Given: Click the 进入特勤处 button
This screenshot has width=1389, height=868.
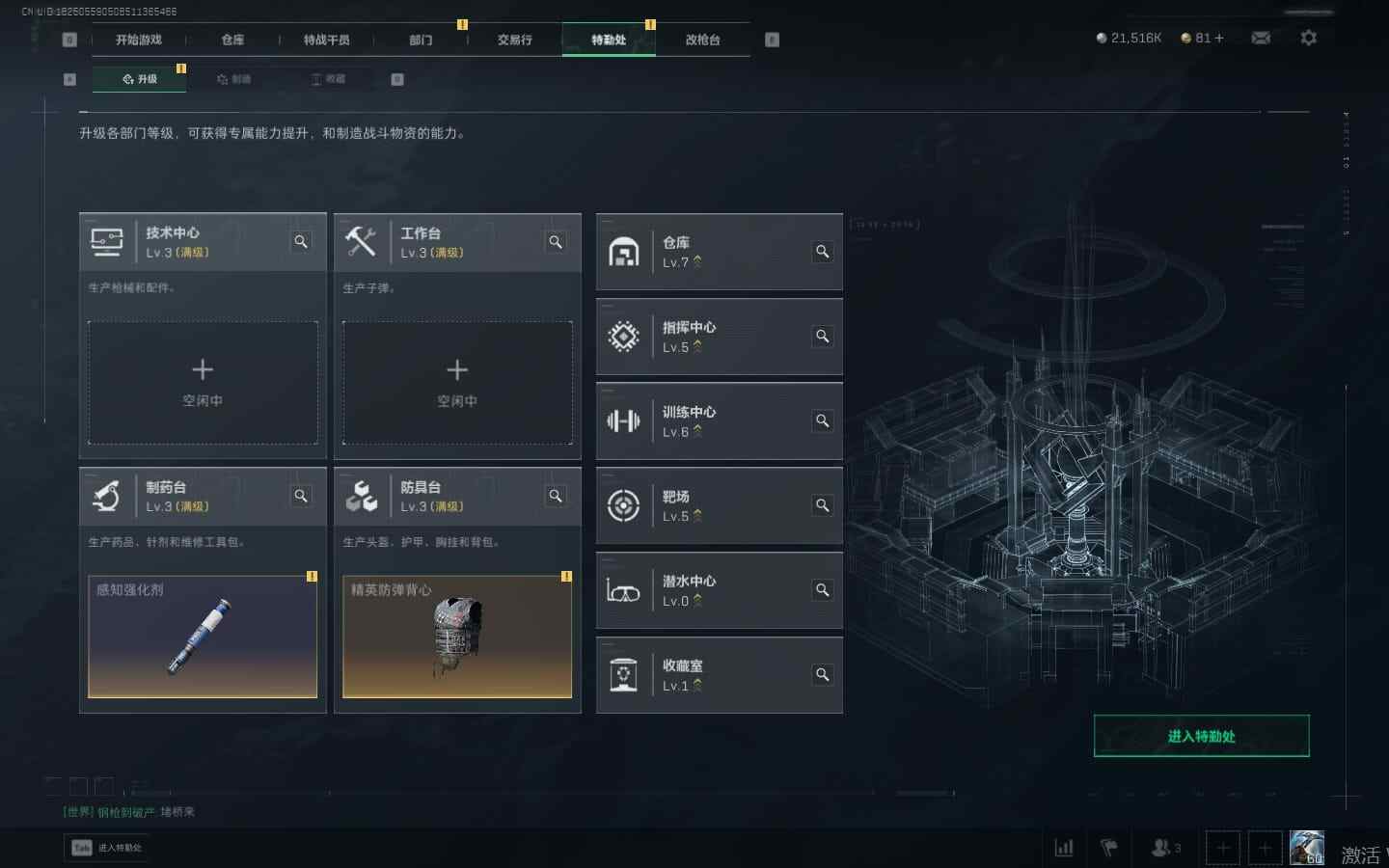Looking at the screenshot, I should (1201, 736).
